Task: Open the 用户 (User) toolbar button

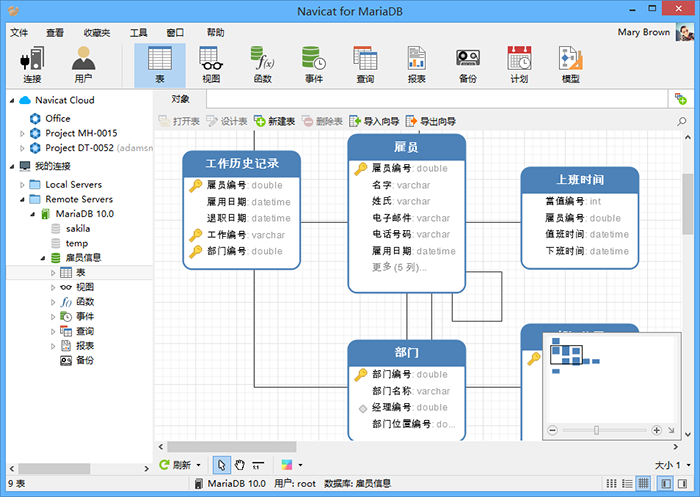Action: [x=83, y=65]
